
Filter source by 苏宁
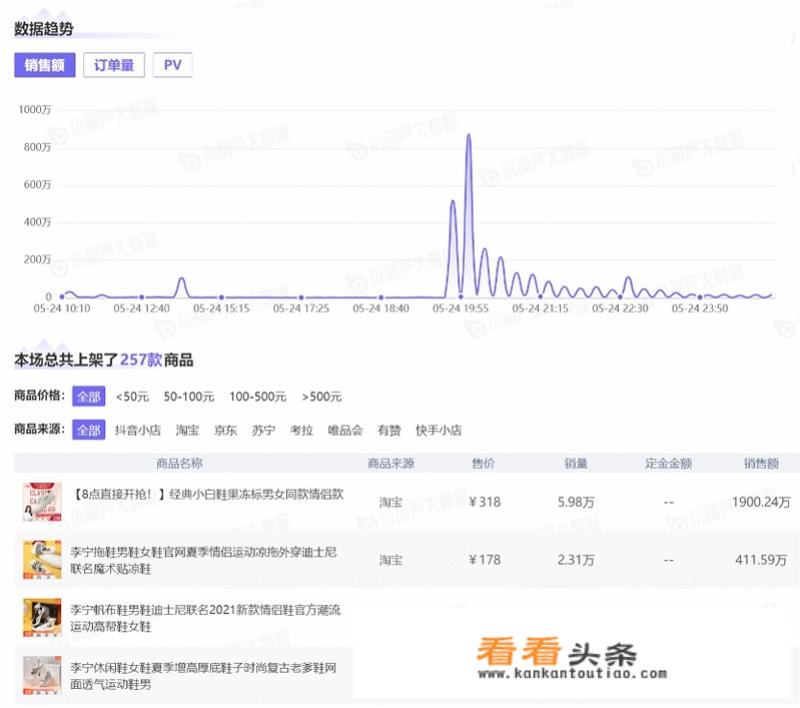(263, 430)
